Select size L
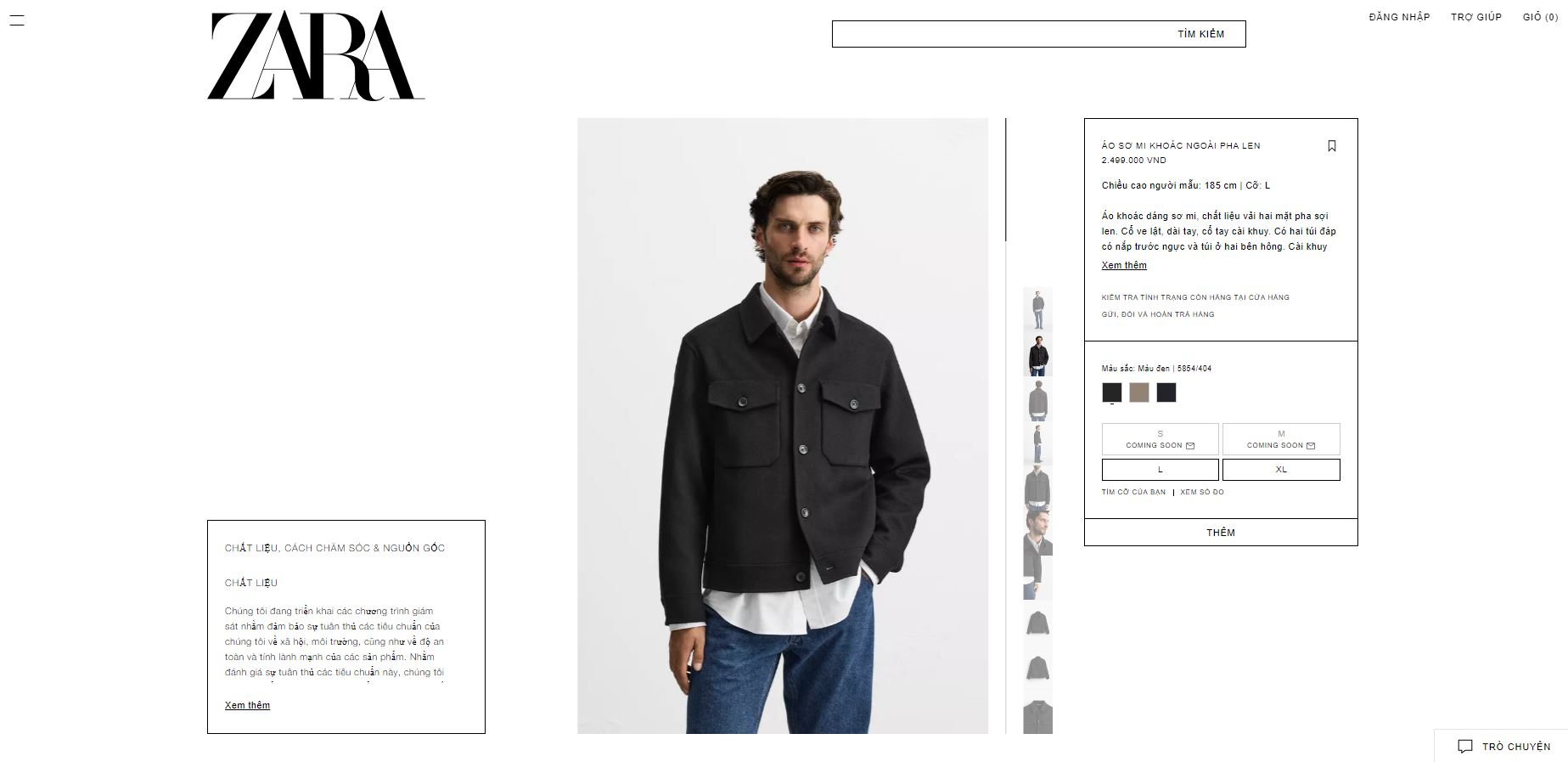Viewport: 1568px width, 762px height. pyautogui.click(x=1160, y=470)
